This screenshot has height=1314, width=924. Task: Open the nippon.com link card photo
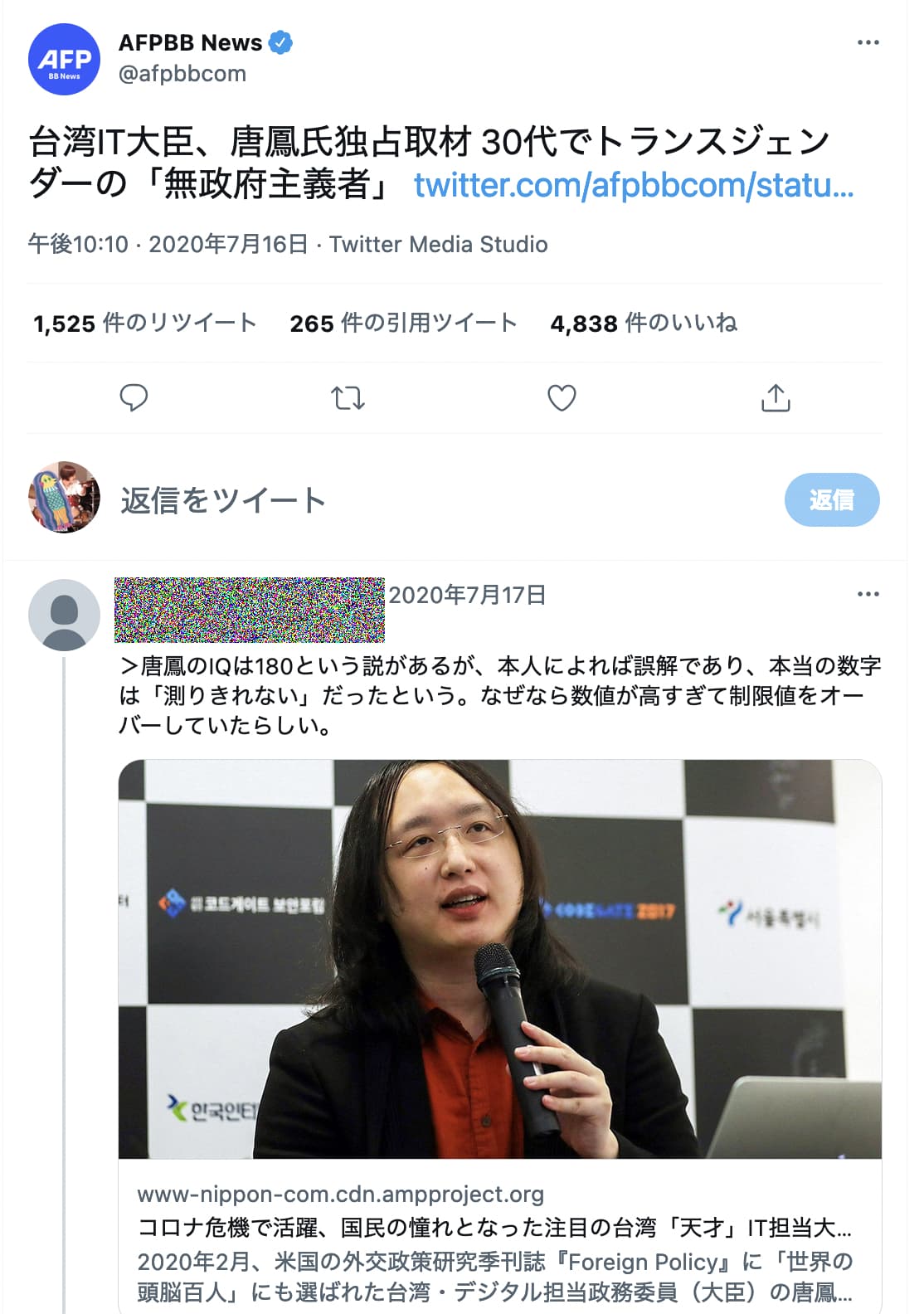point(500,959)
